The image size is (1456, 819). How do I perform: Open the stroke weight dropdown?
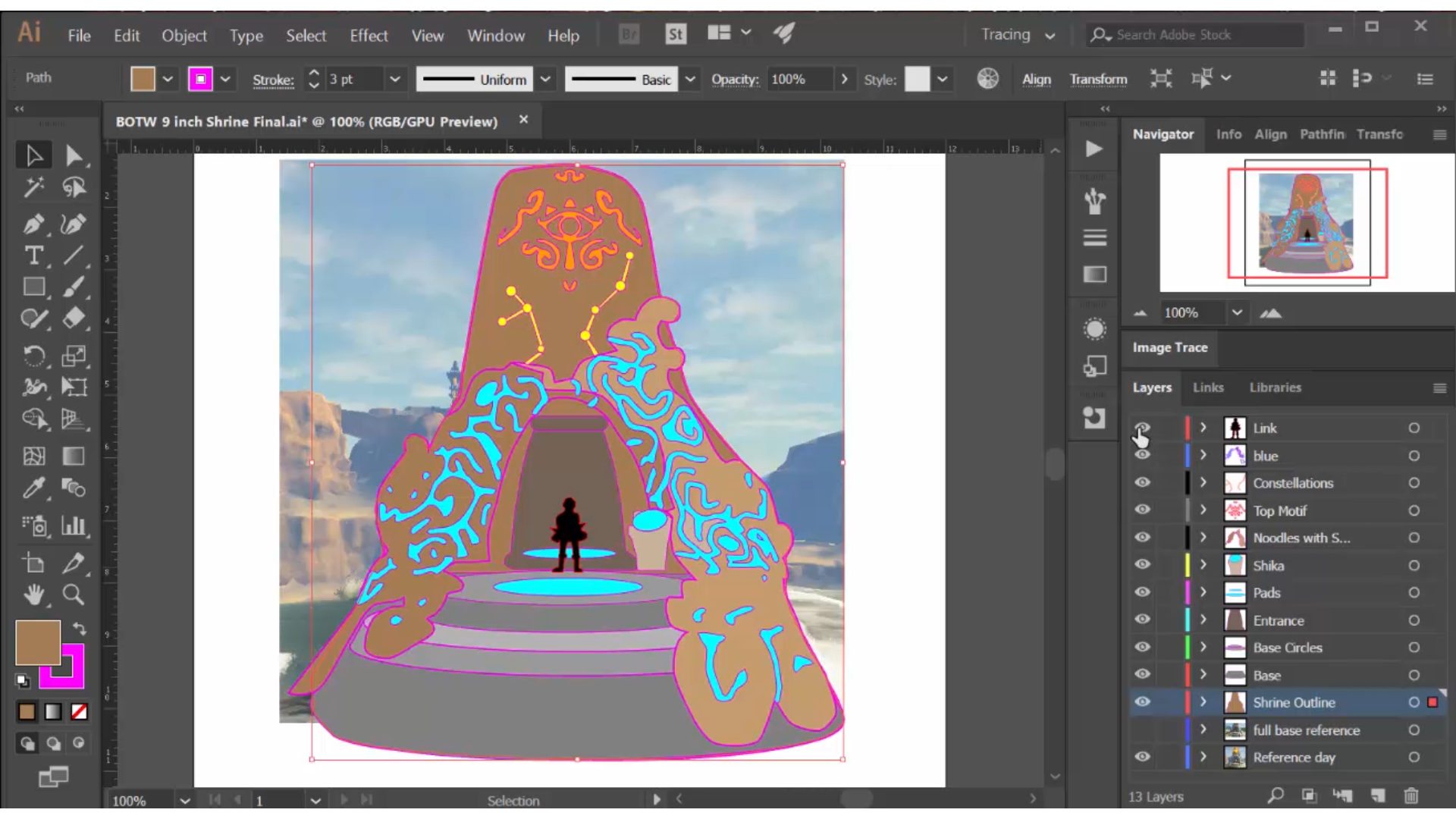tap(396, 79)
